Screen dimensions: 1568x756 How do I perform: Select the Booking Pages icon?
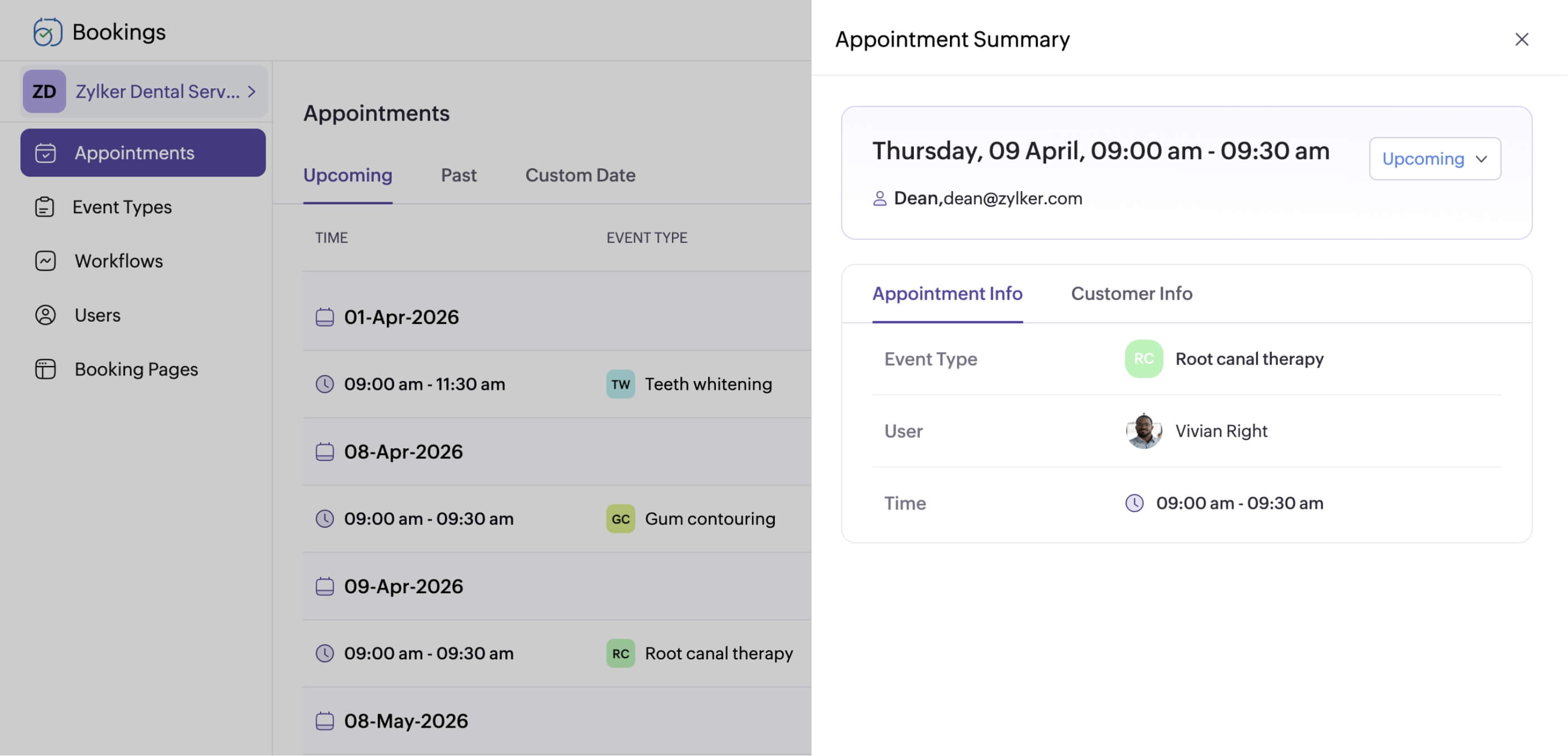45,369
